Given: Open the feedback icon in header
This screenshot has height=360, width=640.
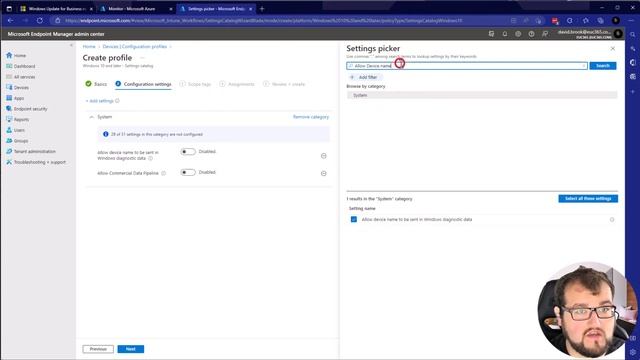Looking at the screenshot, I should tap(545, 34).
